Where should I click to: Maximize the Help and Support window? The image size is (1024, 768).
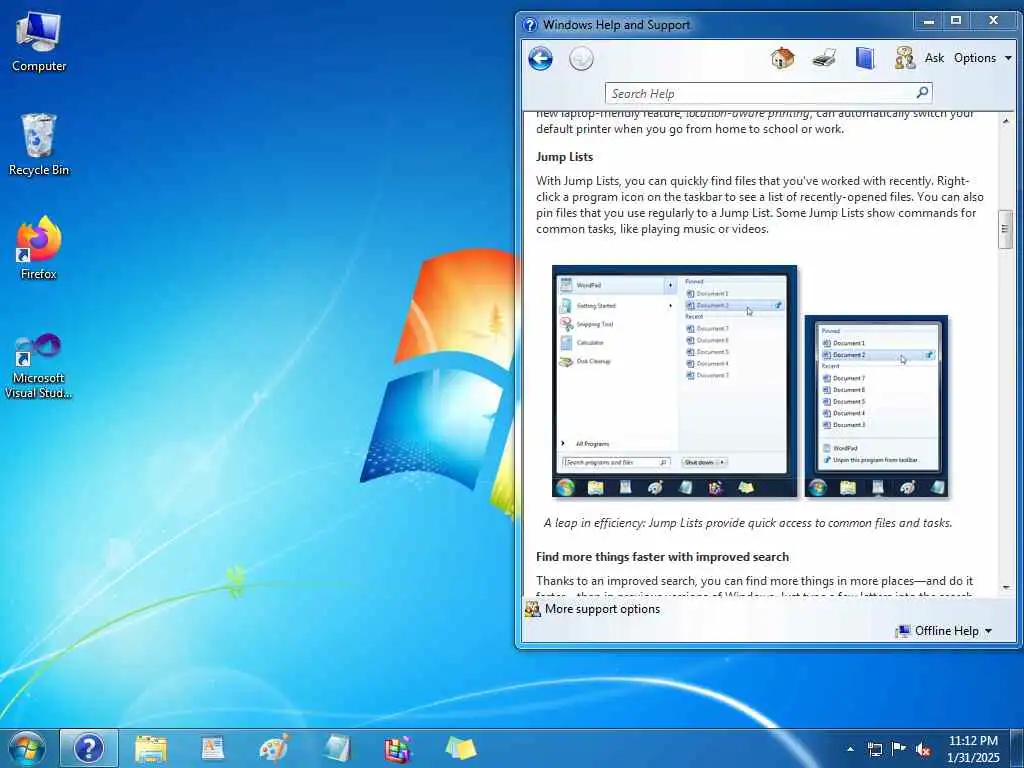click(x=956, y=21)
